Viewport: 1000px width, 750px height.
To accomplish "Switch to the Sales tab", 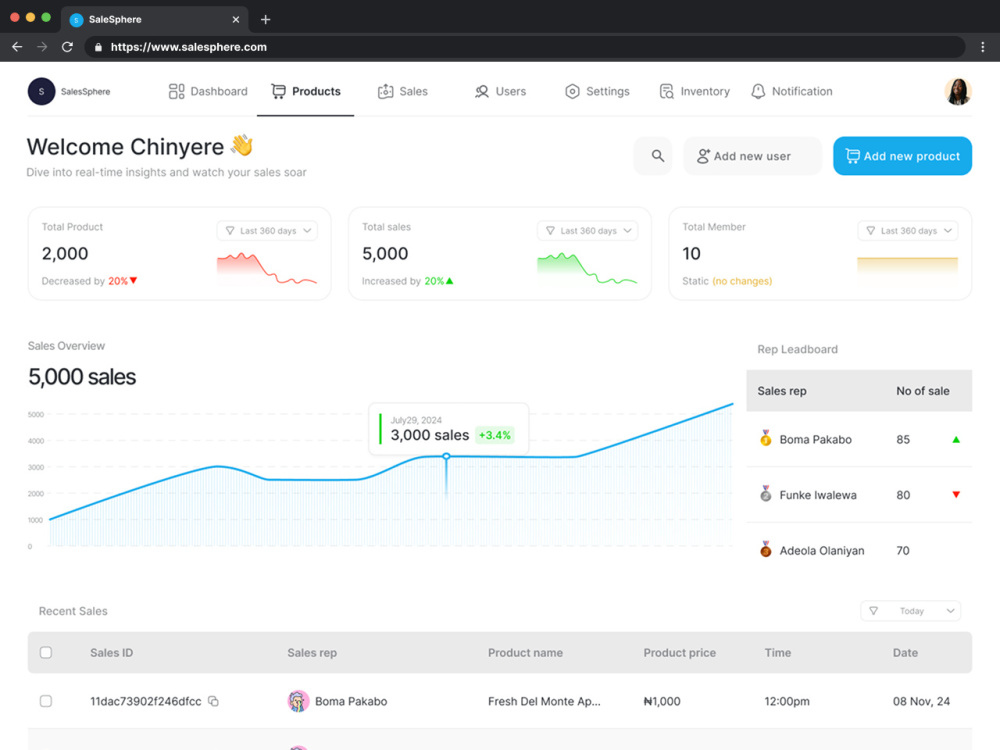I will 402,91.
